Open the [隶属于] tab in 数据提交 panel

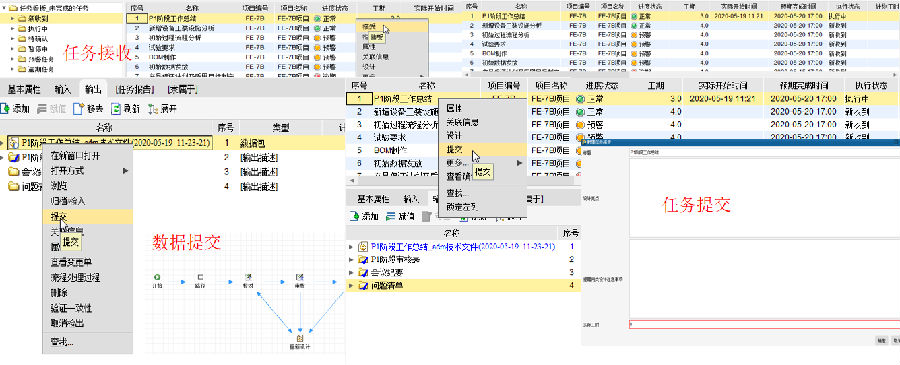183,90
